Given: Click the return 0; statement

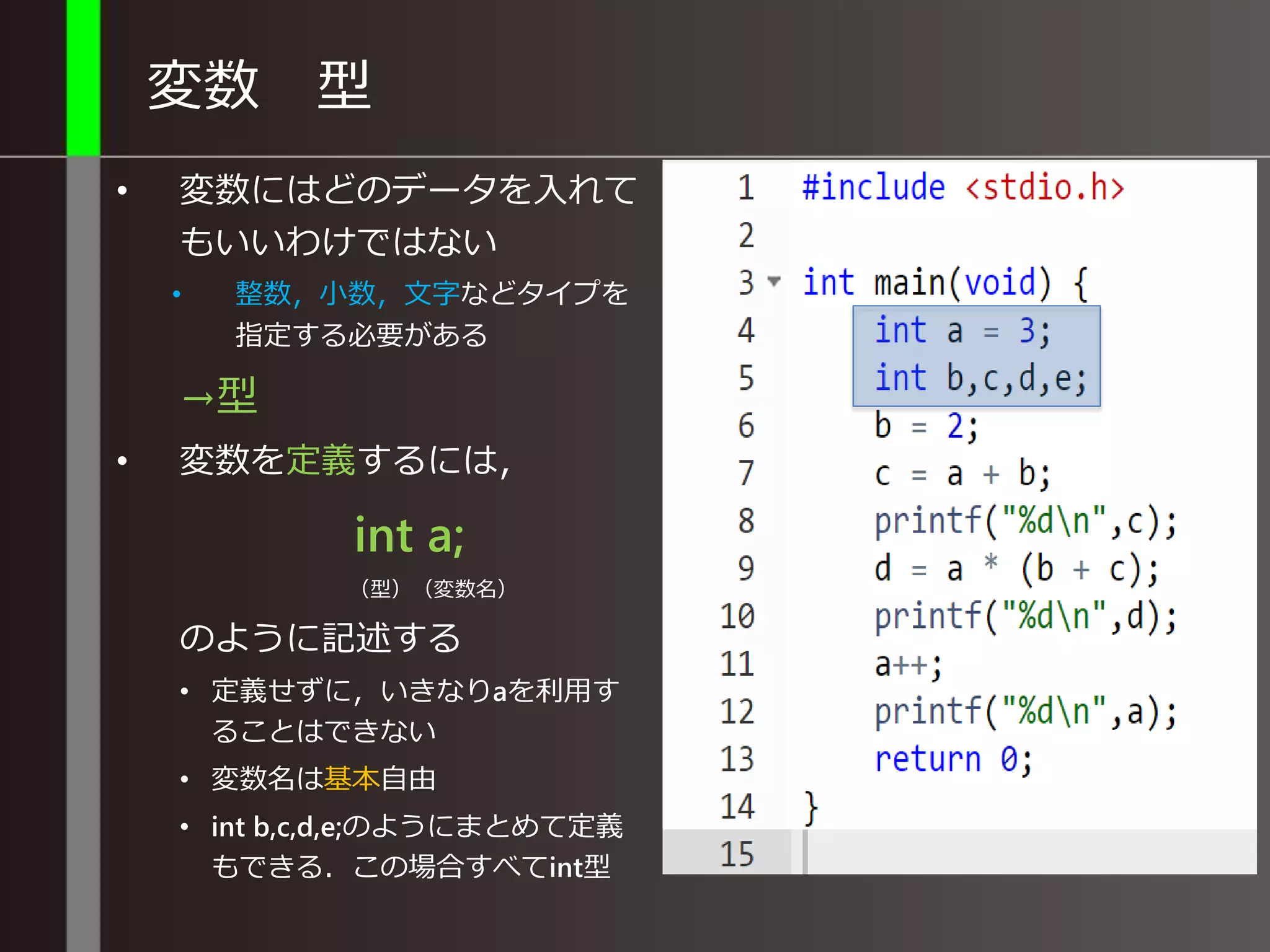Looking at the screenshot, I should coord(954,760).
